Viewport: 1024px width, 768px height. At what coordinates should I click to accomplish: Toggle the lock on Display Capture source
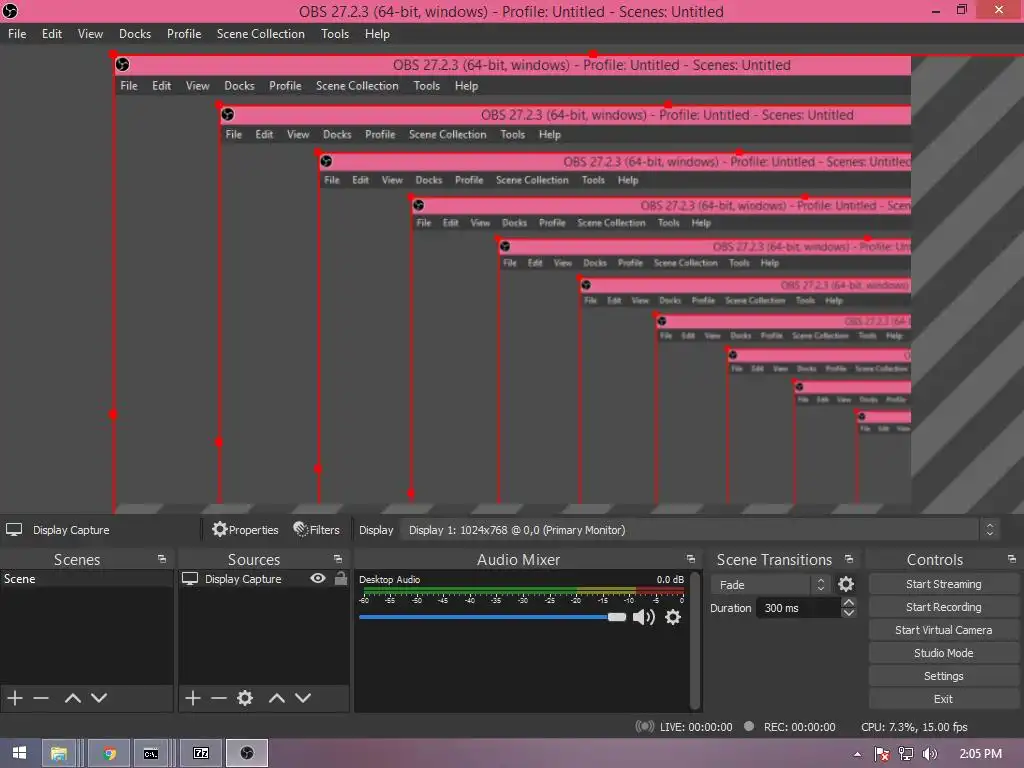[x=340, y=579]
